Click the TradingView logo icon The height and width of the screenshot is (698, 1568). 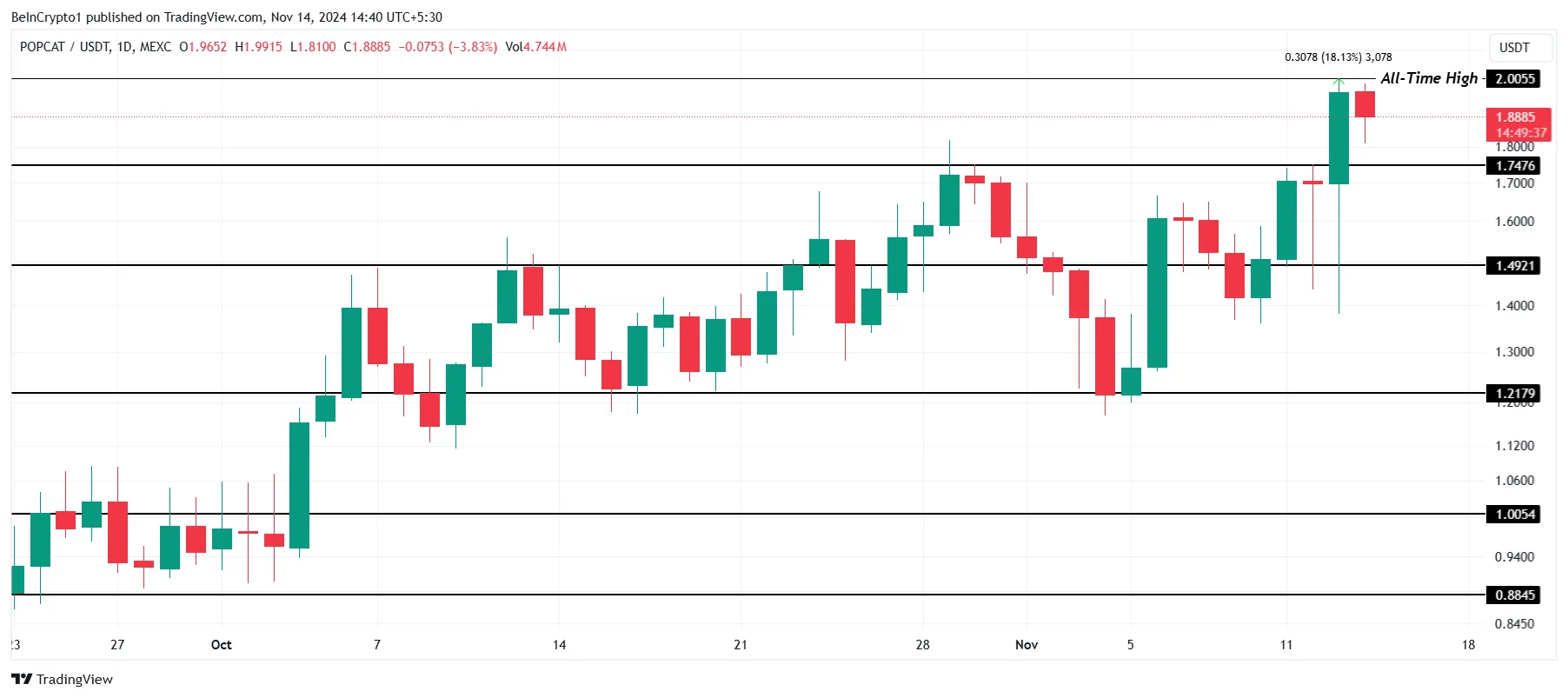22,679
